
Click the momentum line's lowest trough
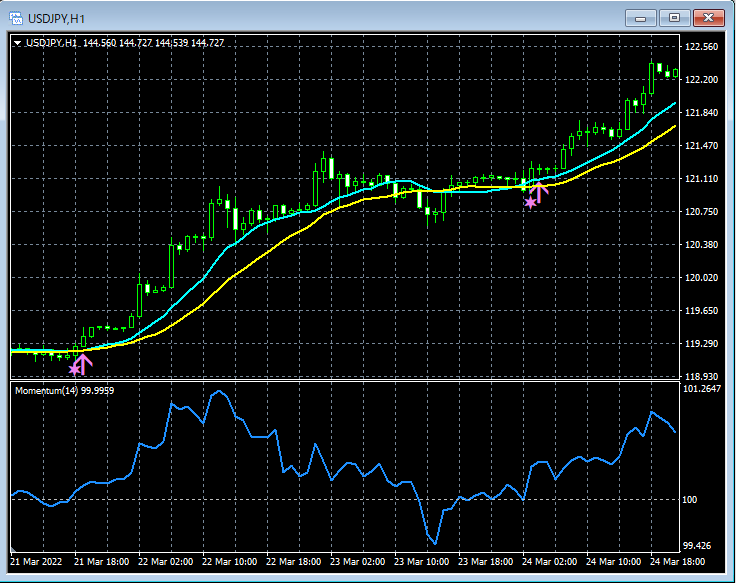tap(435, 543)
